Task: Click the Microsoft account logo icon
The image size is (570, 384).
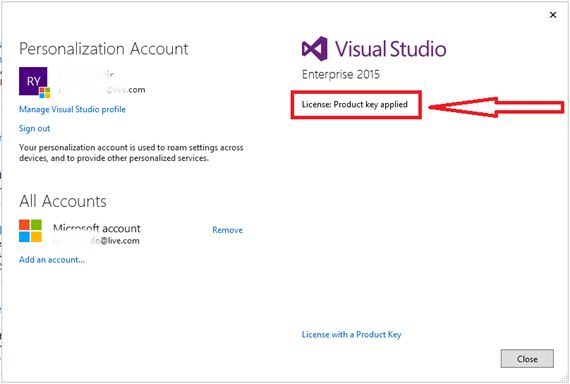Action: (30, 231)
